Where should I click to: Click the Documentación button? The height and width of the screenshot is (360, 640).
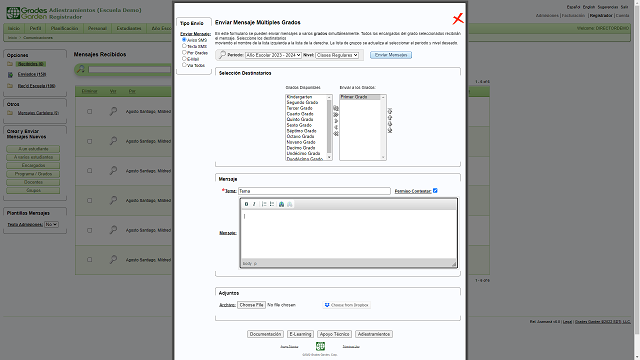point(265,334)
